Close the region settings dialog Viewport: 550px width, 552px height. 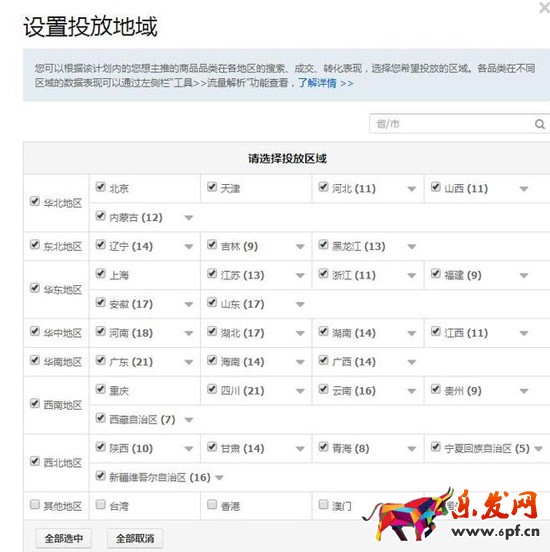pyautogui.click(x=544, y=7)
